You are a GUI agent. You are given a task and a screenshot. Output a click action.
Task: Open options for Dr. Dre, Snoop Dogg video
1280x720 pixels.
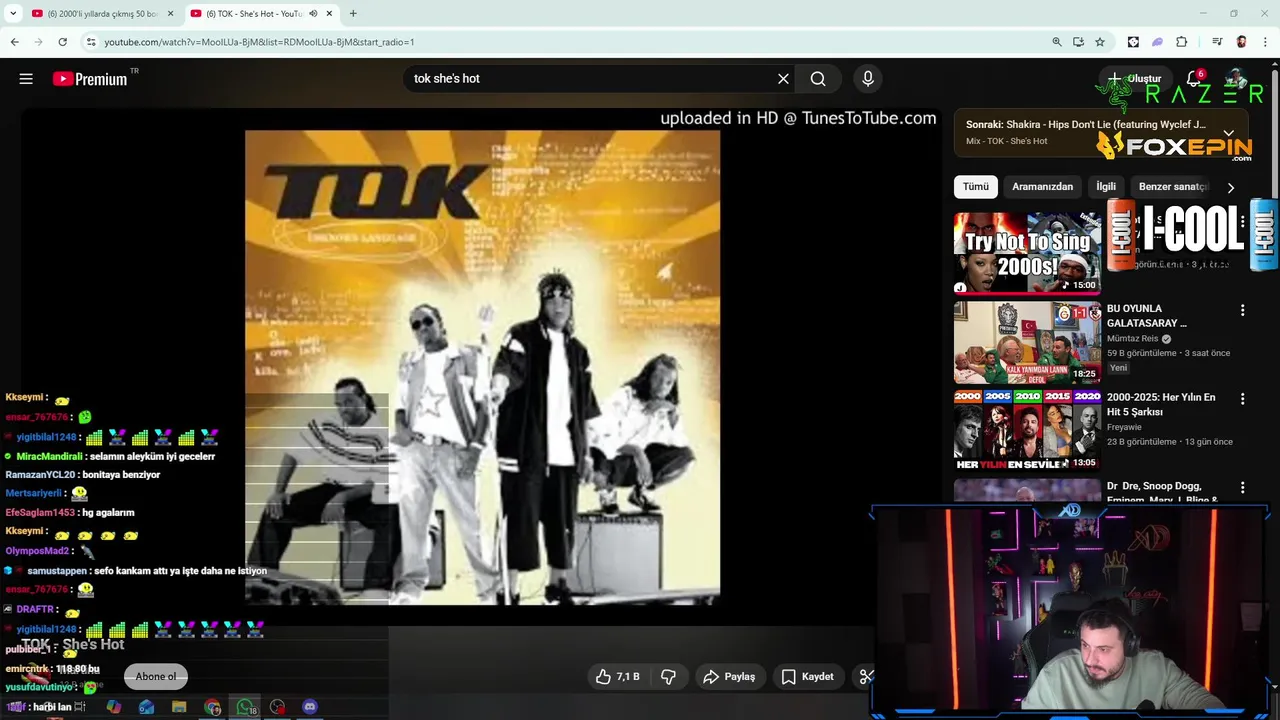1242,488
